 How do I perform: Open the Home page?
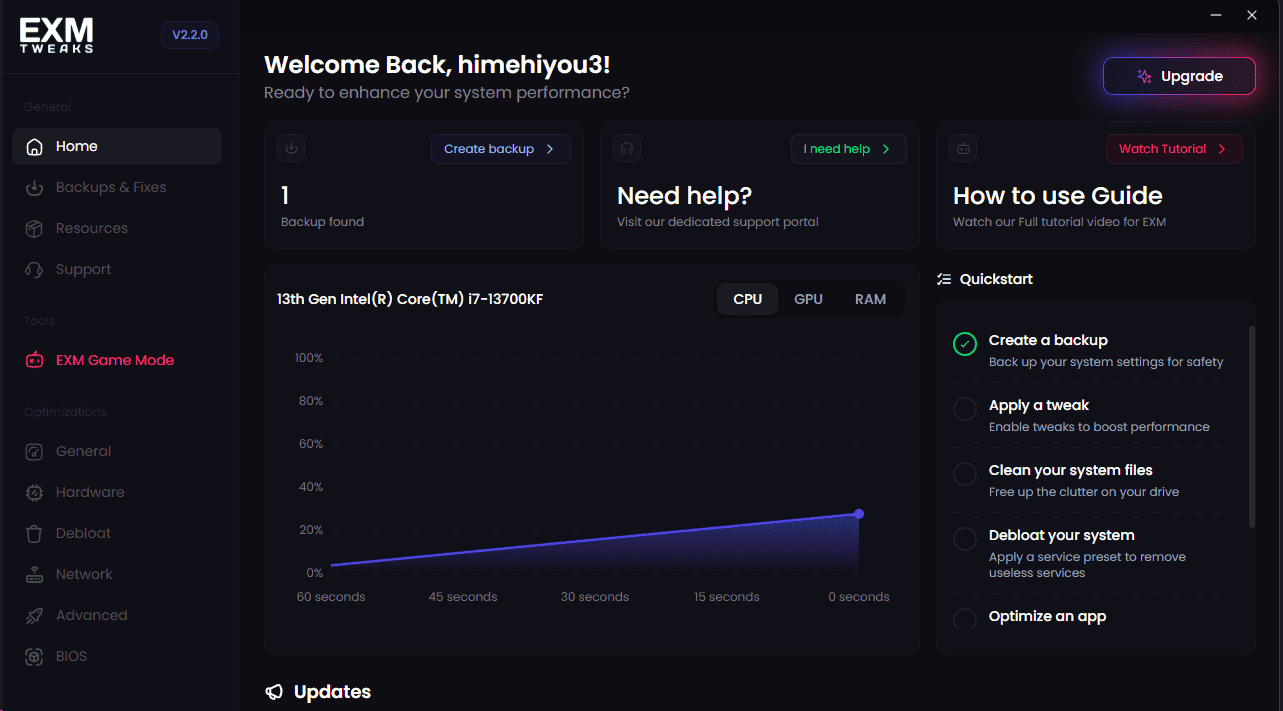(x=117, y=146)
